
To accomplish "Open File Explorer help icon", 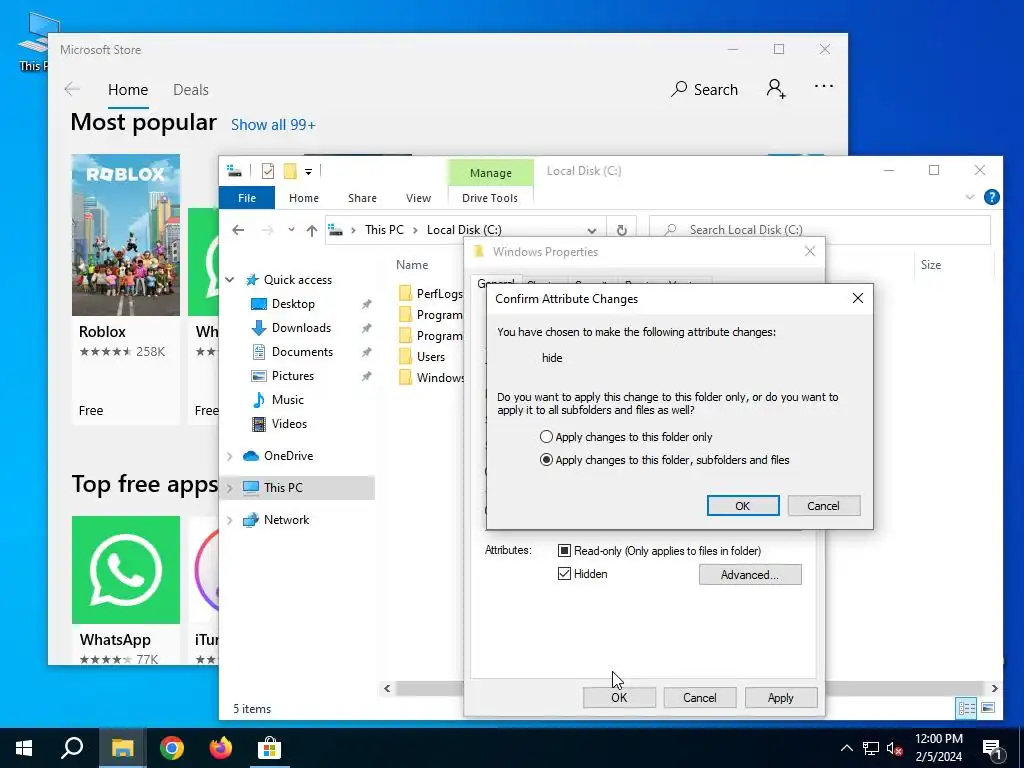I will [x=991, y=197].
